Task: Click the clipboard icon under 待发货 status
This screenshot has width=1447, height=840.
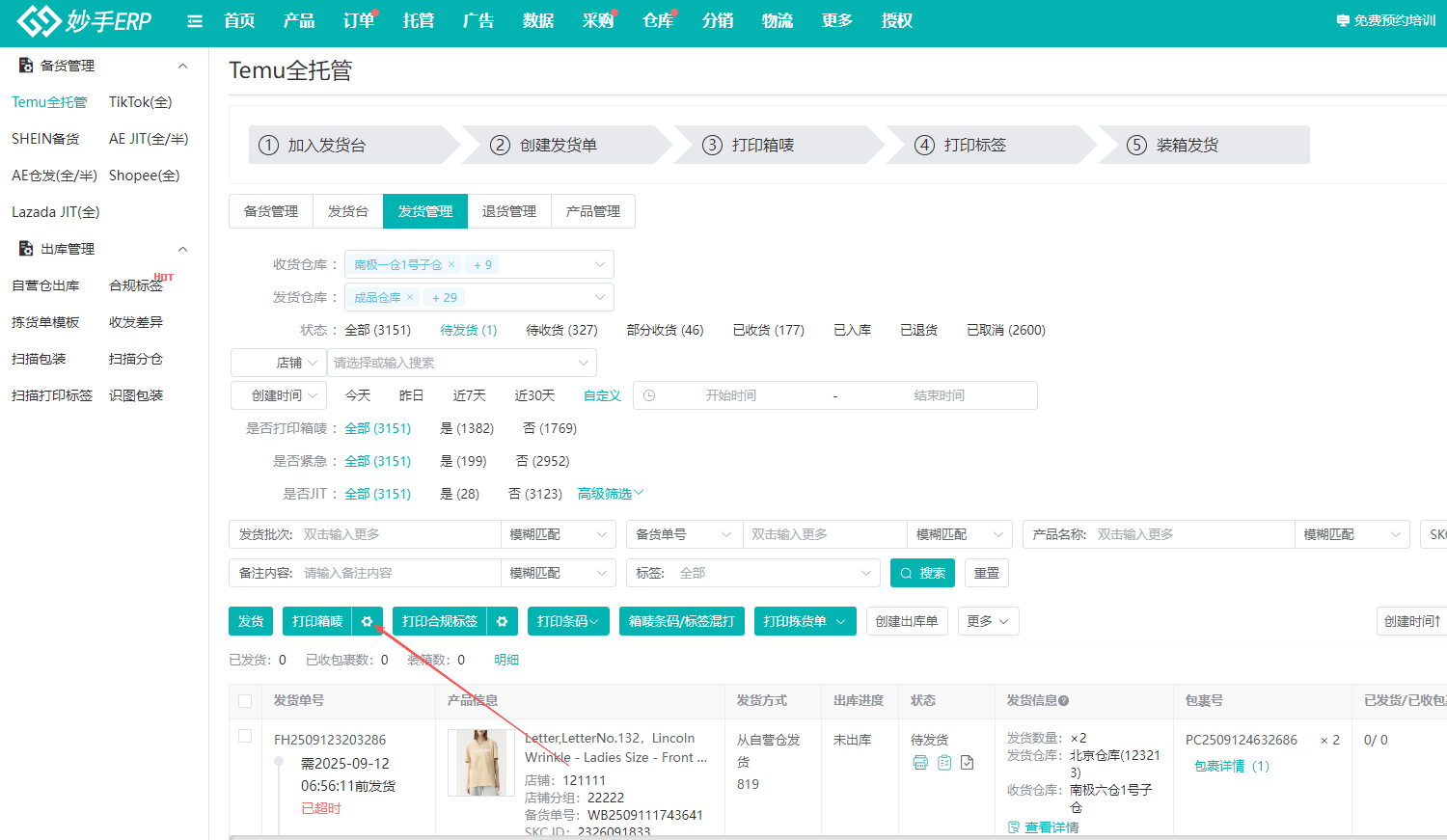Action: pyautogui.click(x=944, y=763)
